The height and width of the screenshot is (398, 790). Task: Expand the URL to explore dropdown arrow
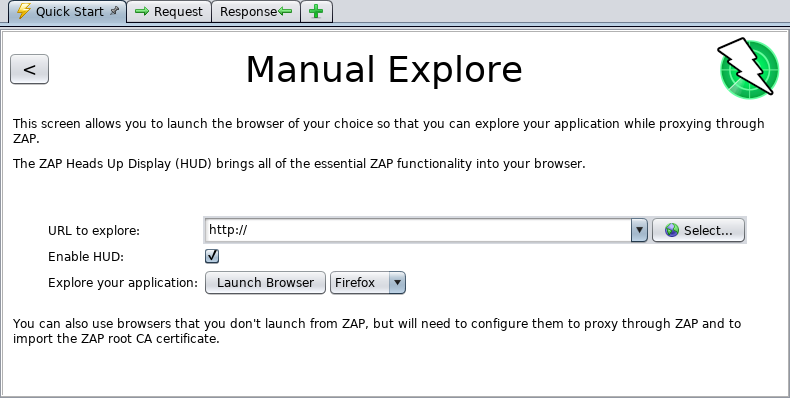pyautogui.click(x=639, y=230)
